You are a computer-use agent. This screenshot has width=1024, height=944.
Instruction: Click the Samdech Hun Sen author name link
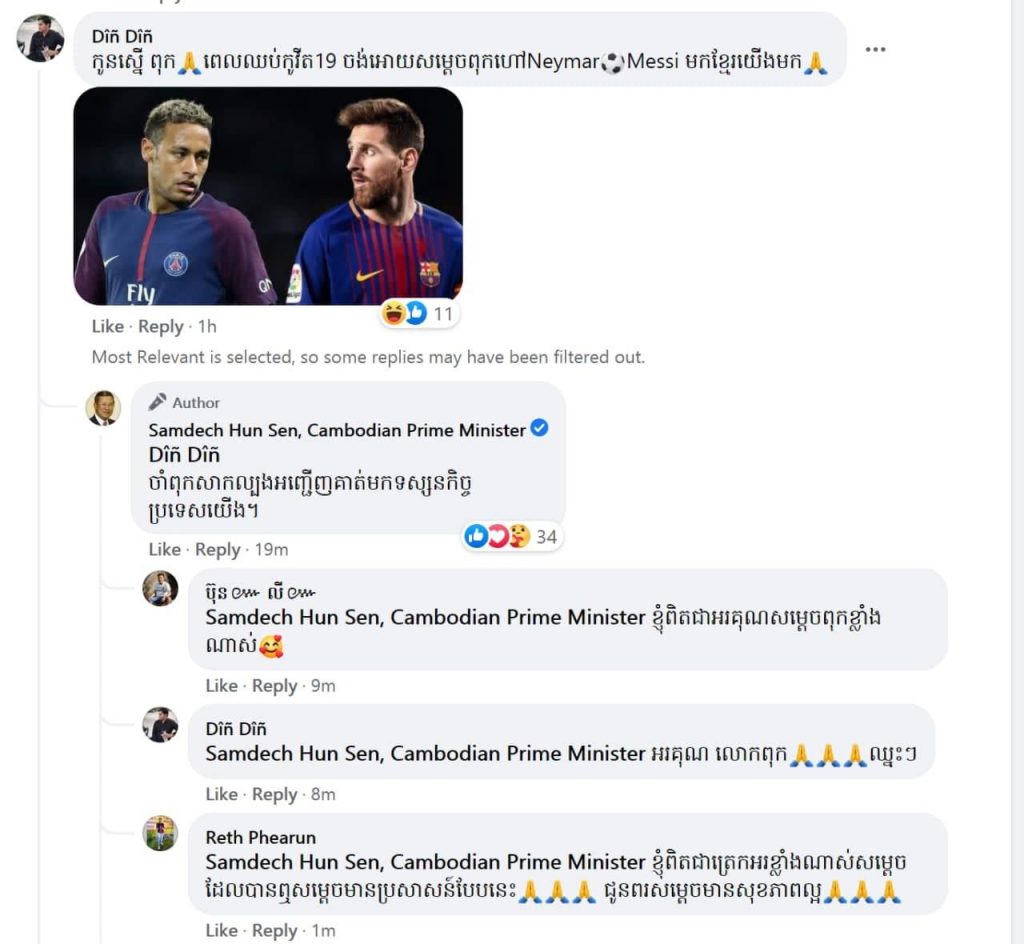tap(337, 430)
